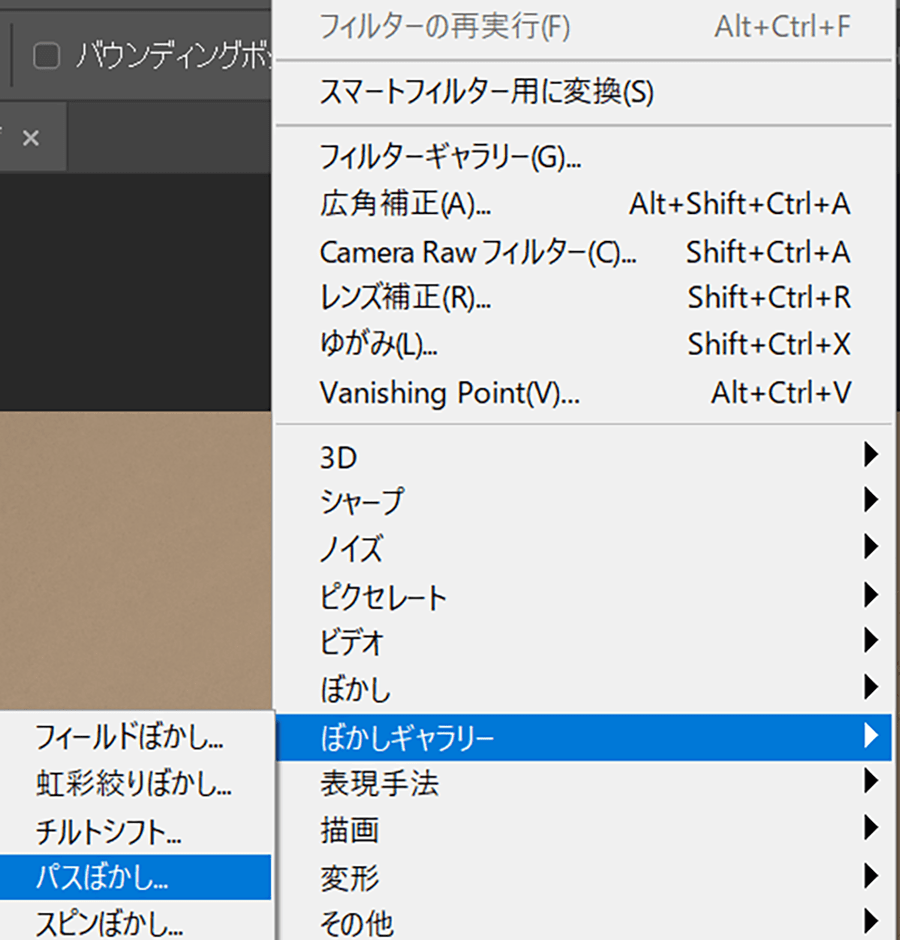Open ゆがみ(L)... filter
The height and width of the screenshot is (940, 900).
pyautogui.click(x=584, y=345)
